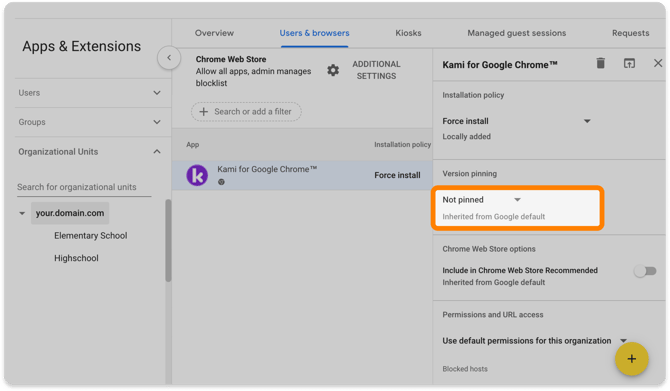The width and height of the screenshot is (670, 391).
Task: Open Use default permissions dropdown
Action: pyautogui.click(x=534, y=341)
